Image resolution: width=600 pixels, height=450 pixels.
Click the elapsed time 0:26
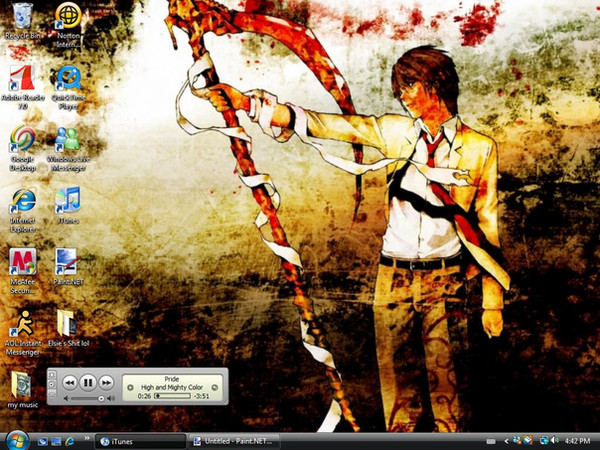tap(144, 396)
